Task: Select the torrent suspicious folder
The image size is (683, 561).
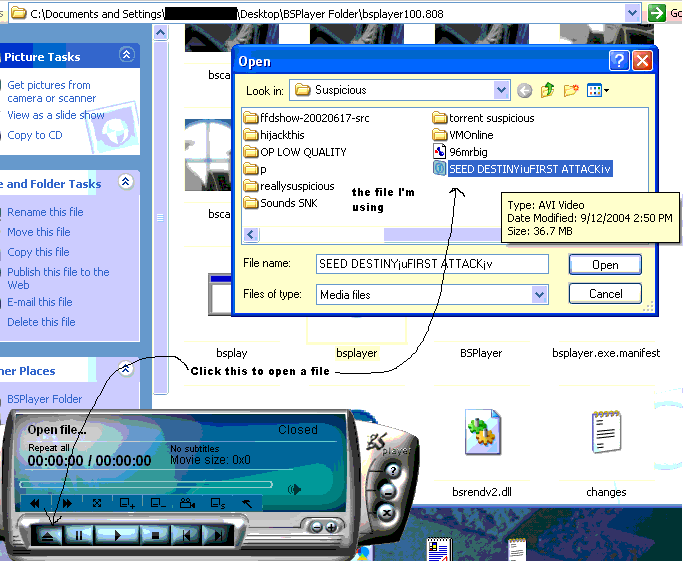Action: 483,118
